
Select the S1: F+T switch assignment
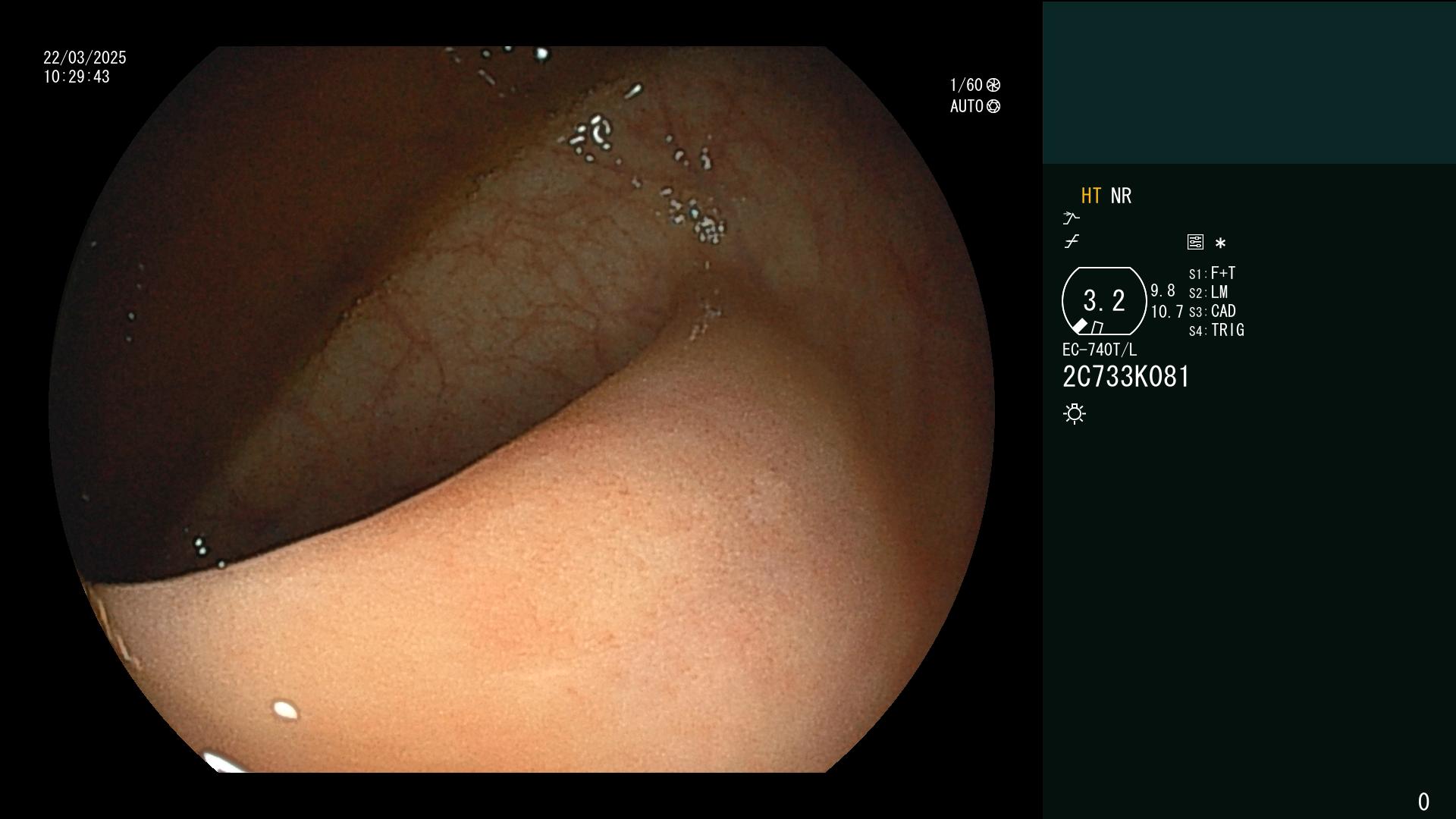point(1212,273)
